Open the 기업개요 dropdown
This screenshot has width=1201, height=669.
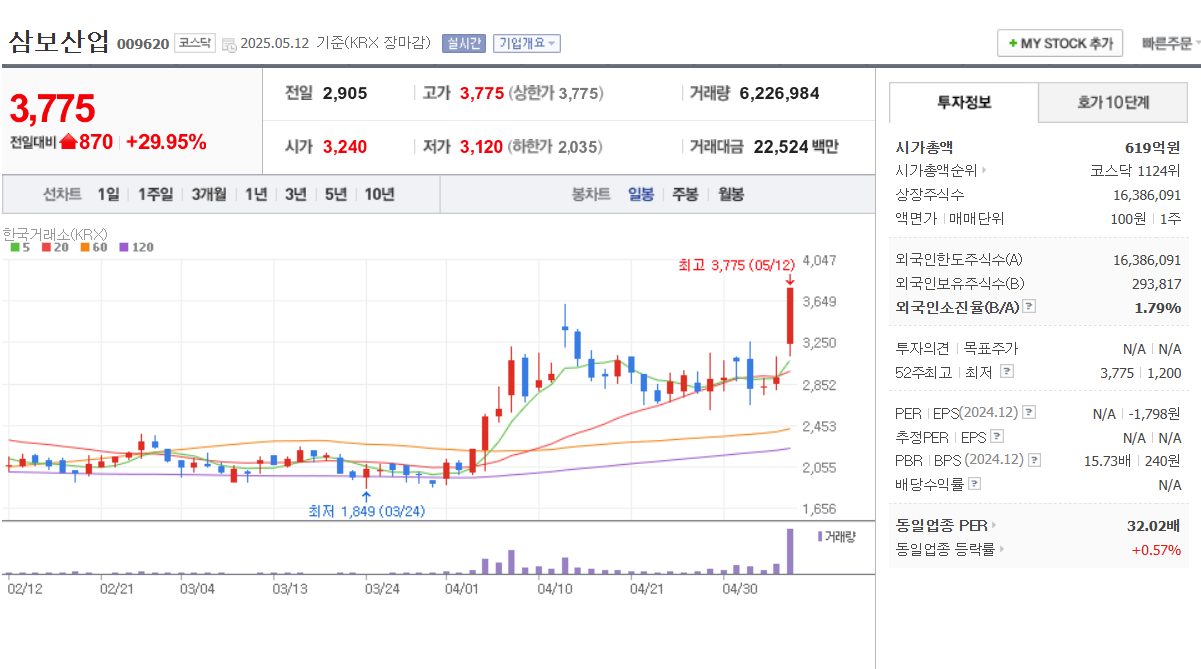coord(527,43)
